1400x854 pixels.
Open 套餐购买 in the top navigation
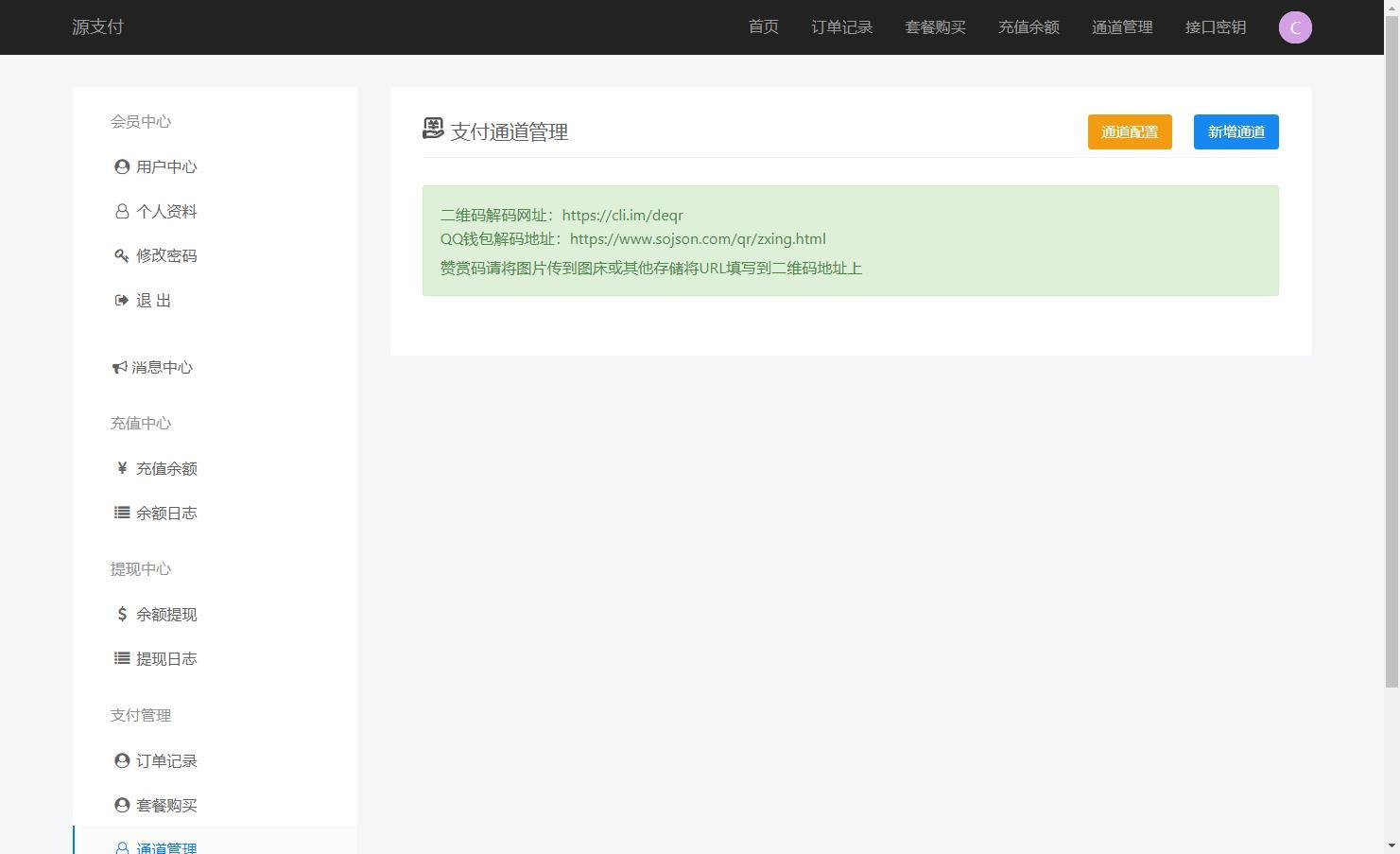935,27
